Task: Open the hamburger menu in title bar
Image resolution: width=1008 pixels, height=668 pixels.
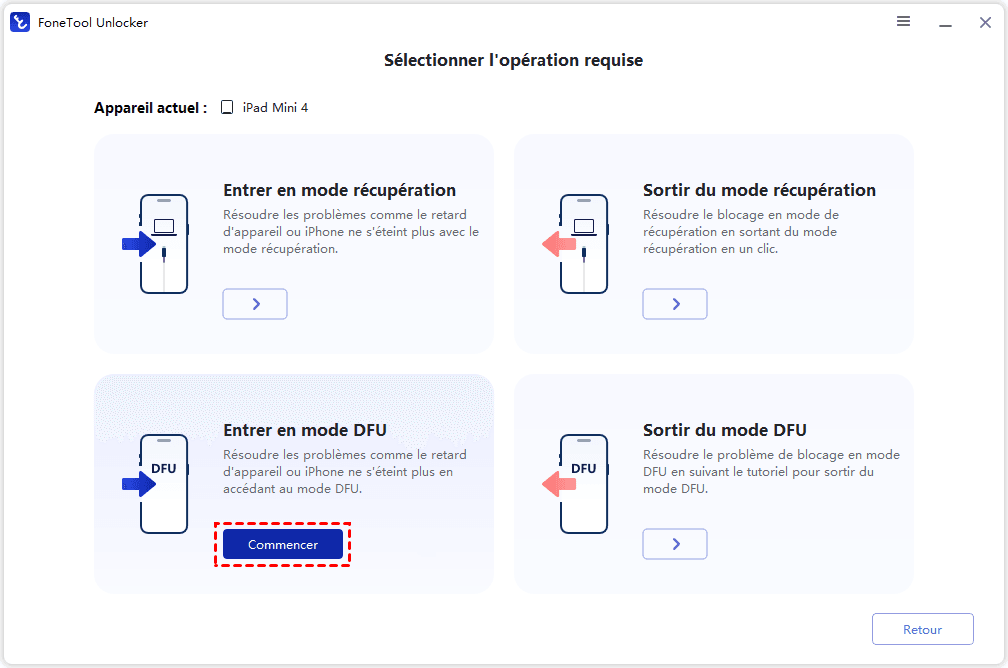Action: click(903, 22)
